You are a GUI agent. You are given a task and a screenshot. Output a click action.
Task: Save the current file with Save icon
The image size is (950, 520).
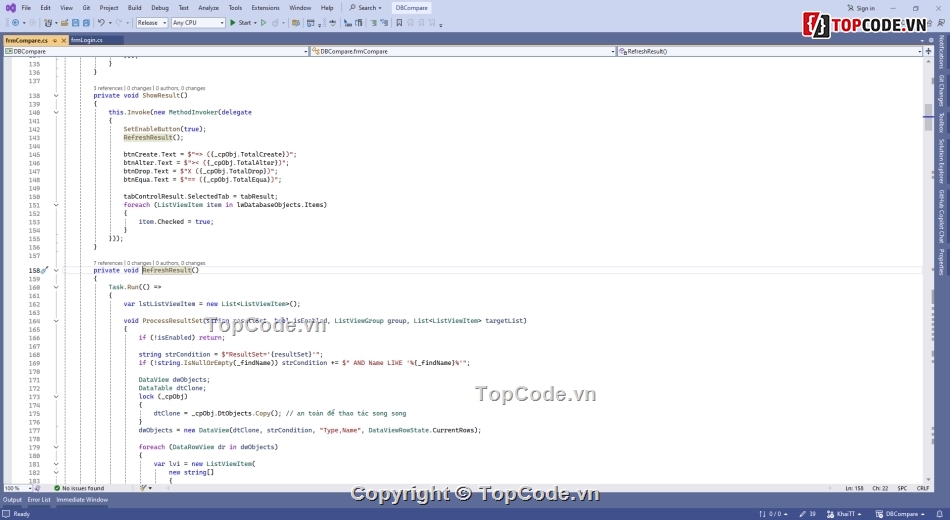(75, 22)
